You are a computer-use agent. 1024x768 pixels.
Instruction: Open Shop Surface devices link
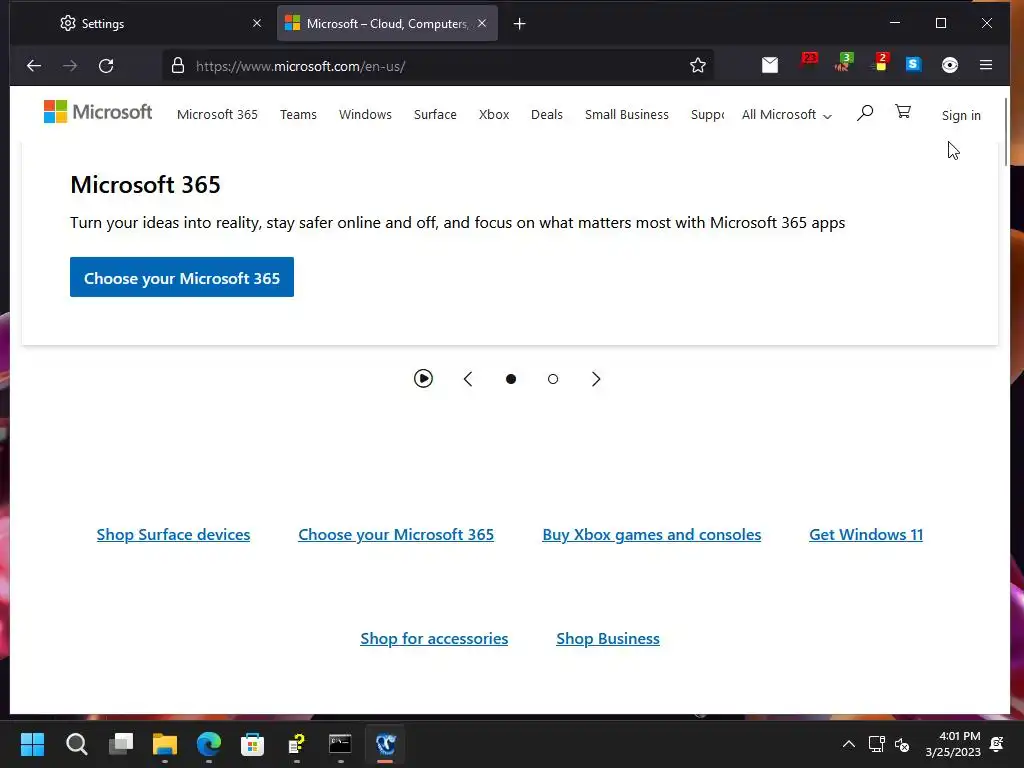(173, 534)
